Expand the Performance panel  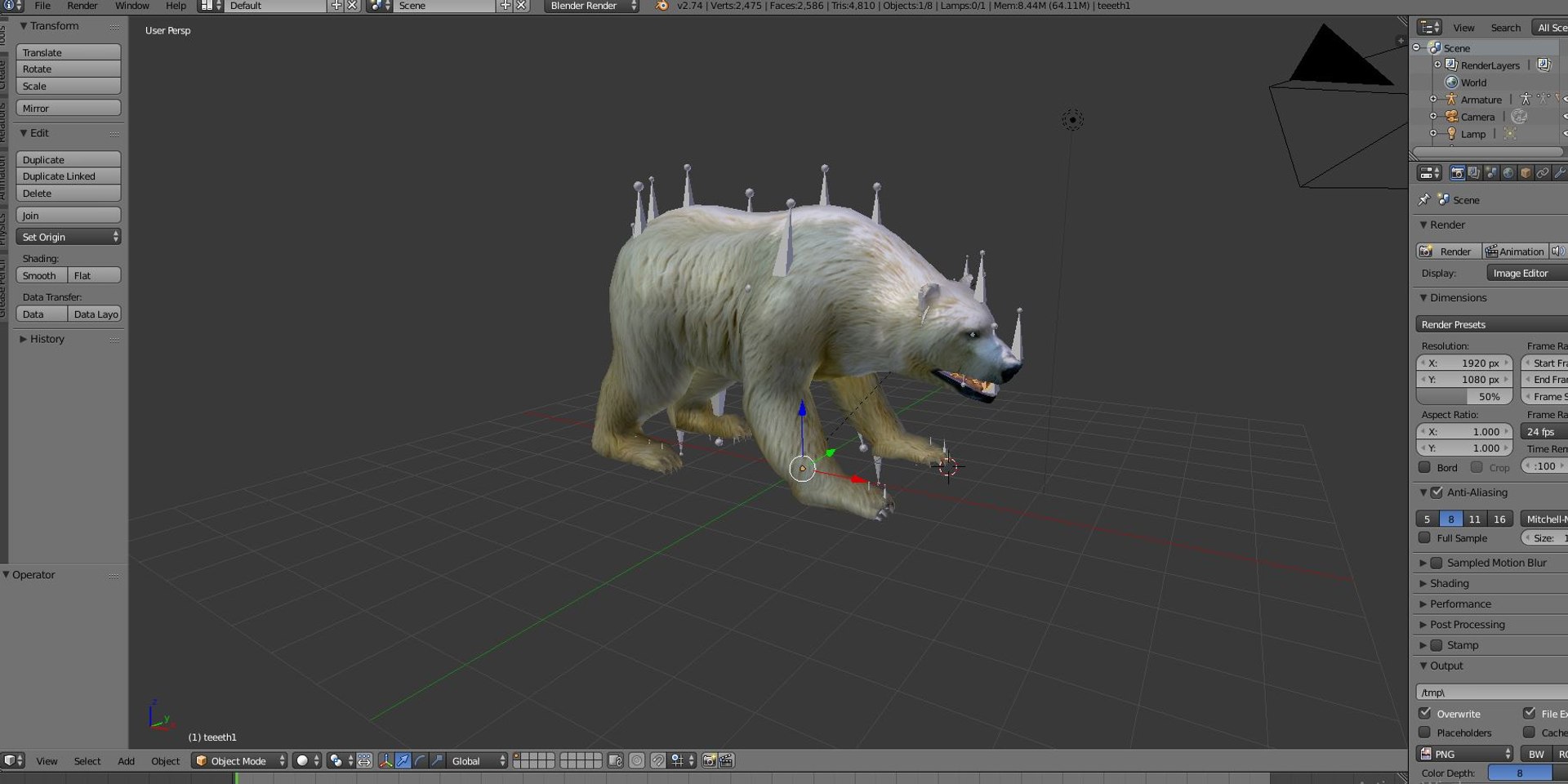pyautogui.click(x=1460, y=604)
